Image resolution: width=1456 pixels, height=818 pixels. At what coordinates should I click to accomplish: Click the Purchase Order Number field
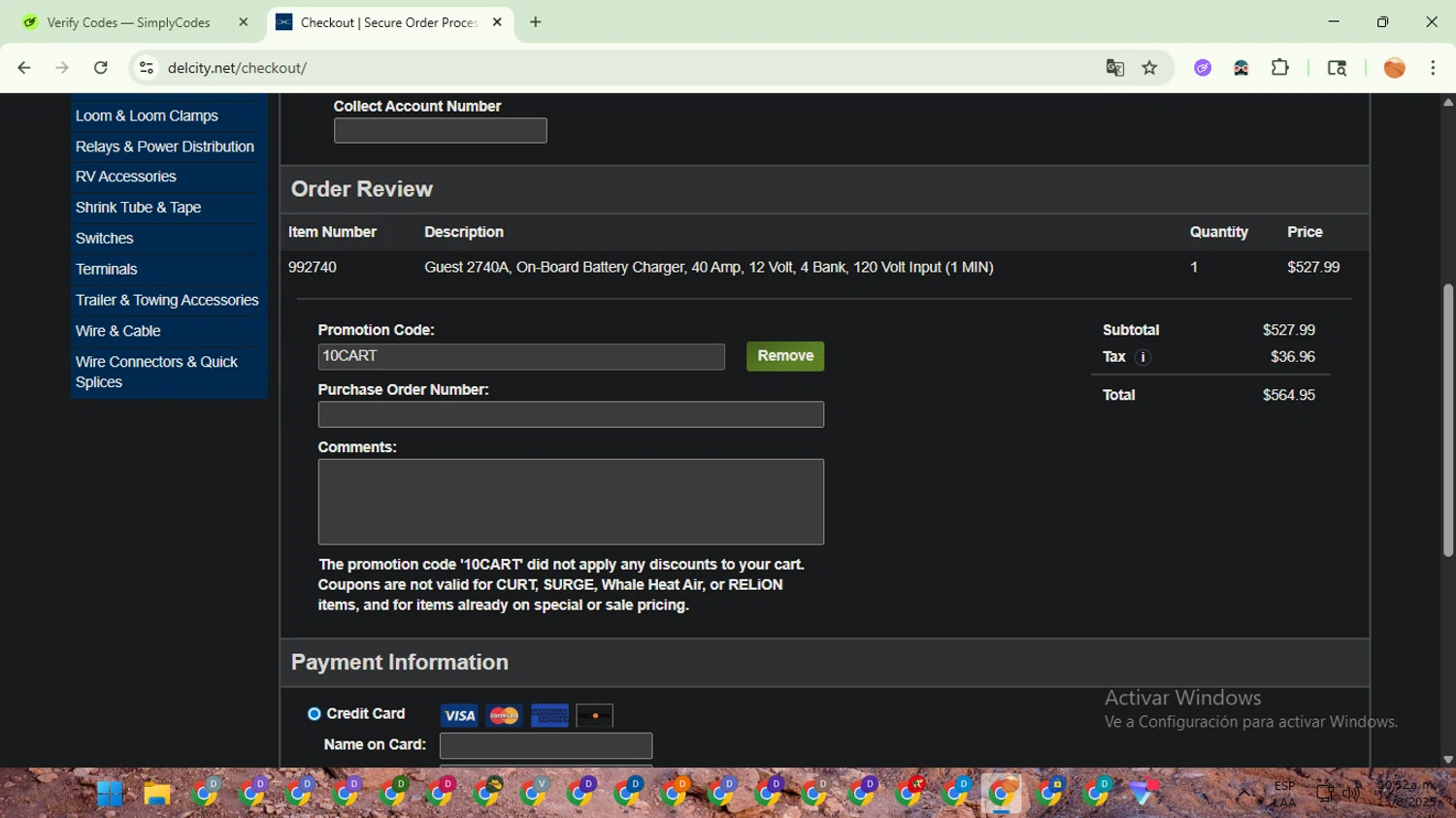pos(571,414)
